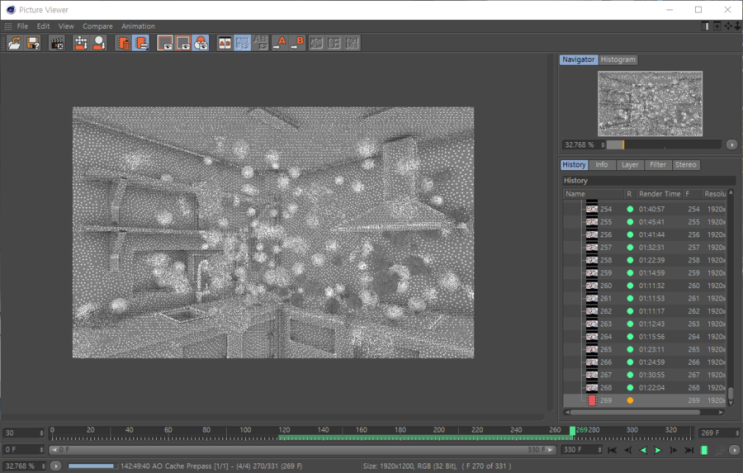
Task: Toggle the green status dot for frame 260
Action: click(x=630, y=285)
